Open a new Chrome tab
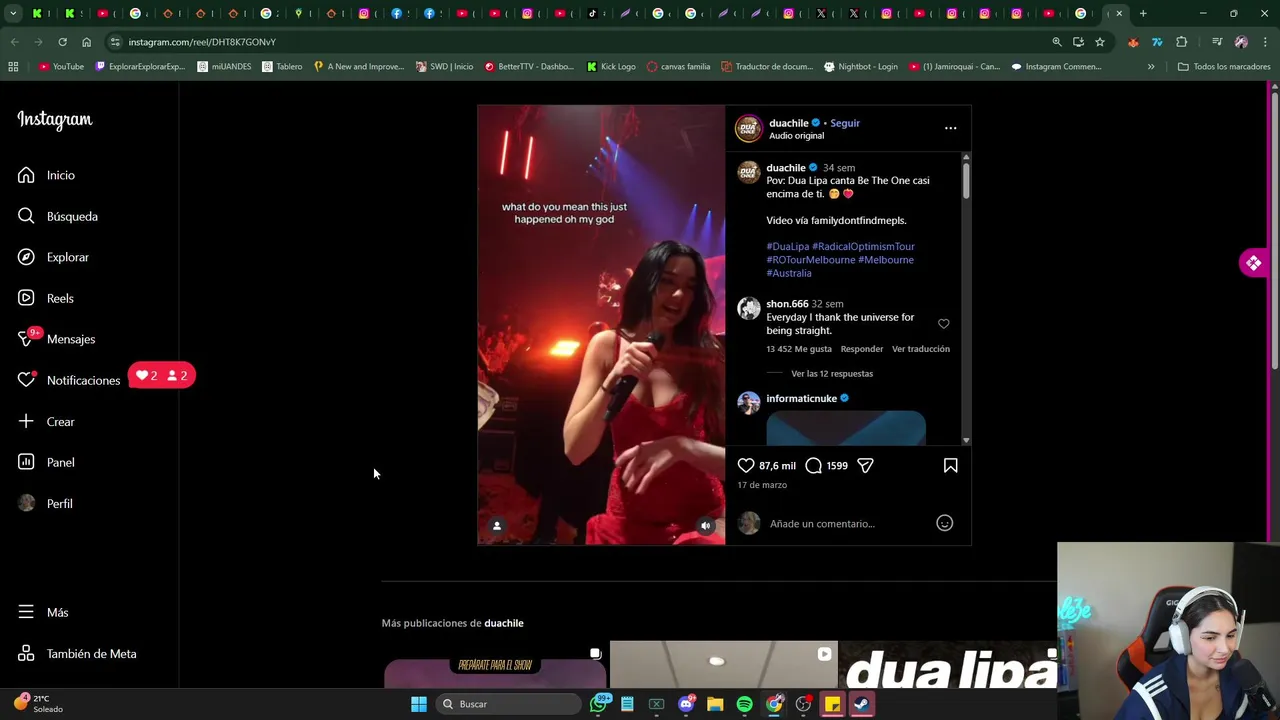This screenshot has height=720, width=1280. pos(1143,13)
